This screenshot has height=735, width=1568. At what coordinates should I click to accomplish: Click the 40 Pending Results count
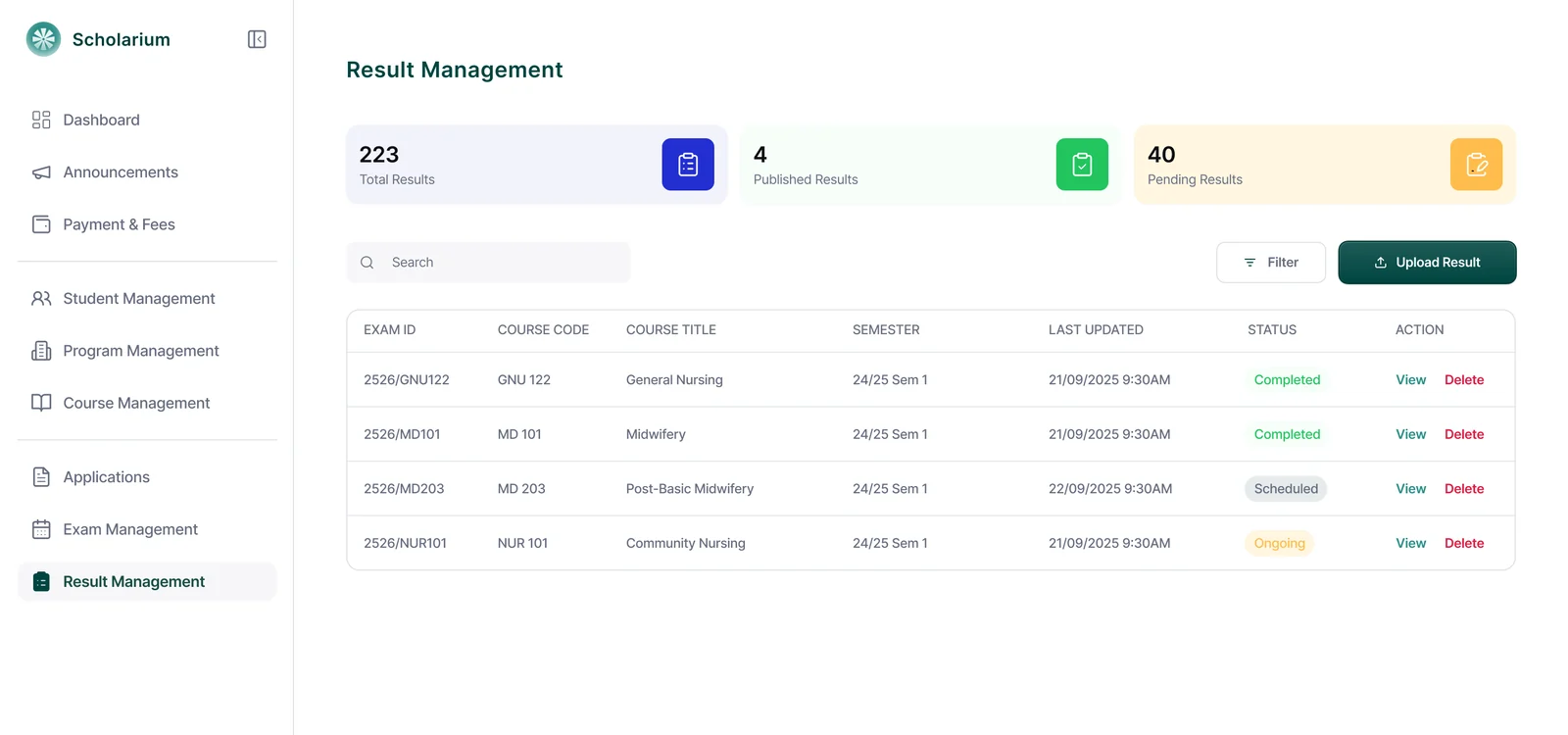pyautogui.click(x=1161, y=155)
